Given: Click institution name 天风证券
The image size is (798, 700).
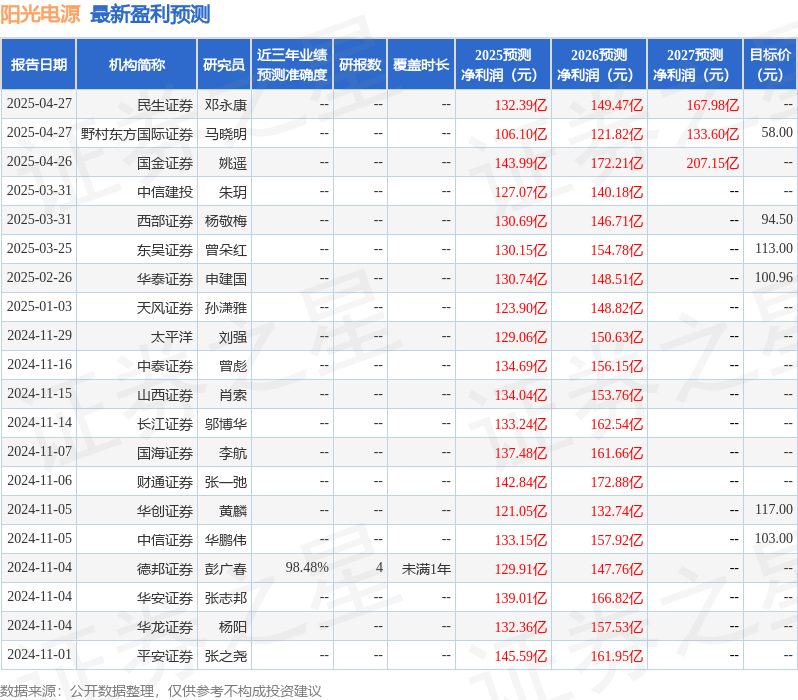Looking at the screenshot, I should click(x=165, y=309).
